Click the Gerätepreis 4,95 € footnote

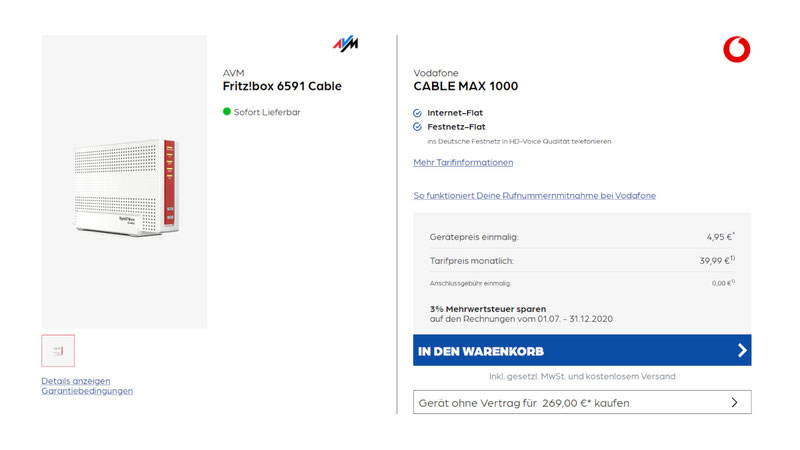click(734, 234)
